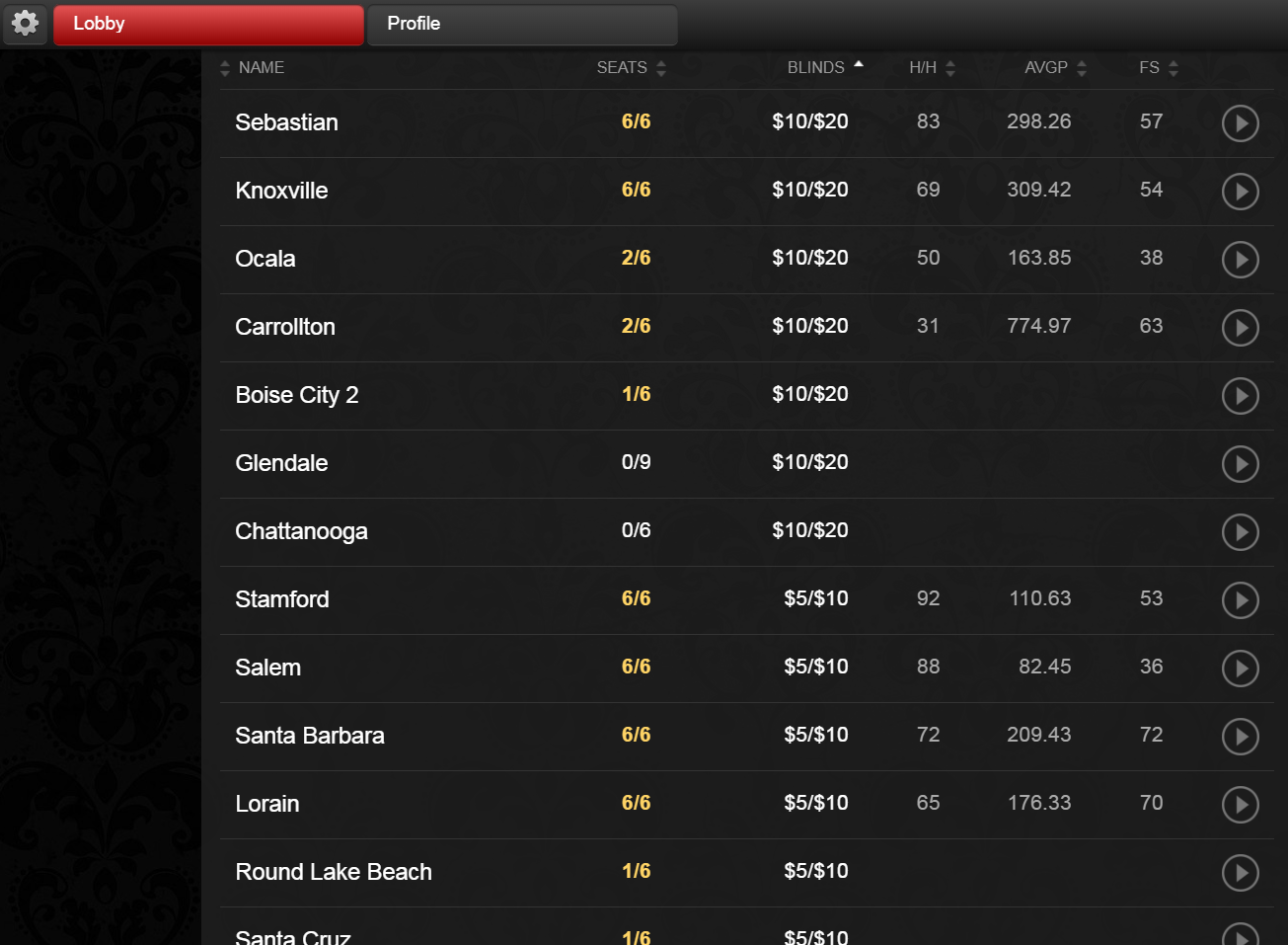
Task: Select the Chattanooga table row
Action: click(301, 532)
